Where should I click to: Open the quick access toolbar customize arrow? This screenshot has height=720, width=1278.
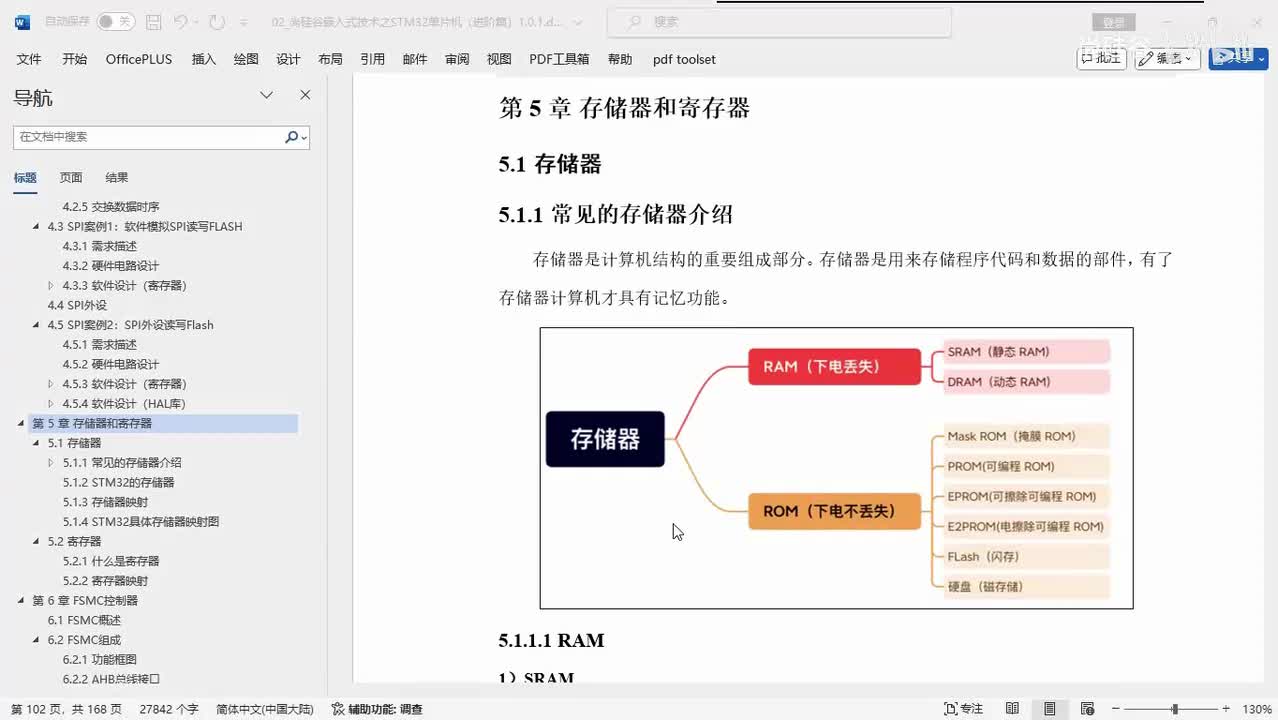pyautogui.click(x=244, y=21)
